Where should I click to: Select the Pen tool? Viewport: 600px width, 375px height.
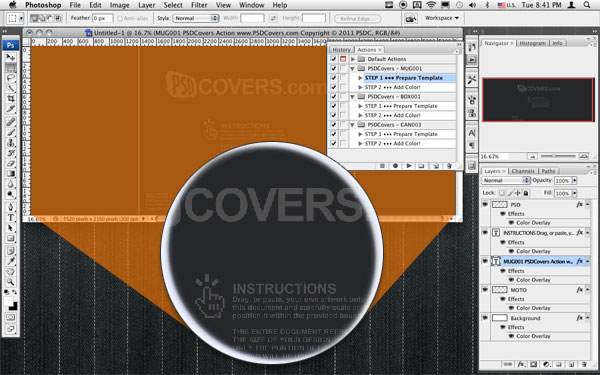(x=11, y=207)
